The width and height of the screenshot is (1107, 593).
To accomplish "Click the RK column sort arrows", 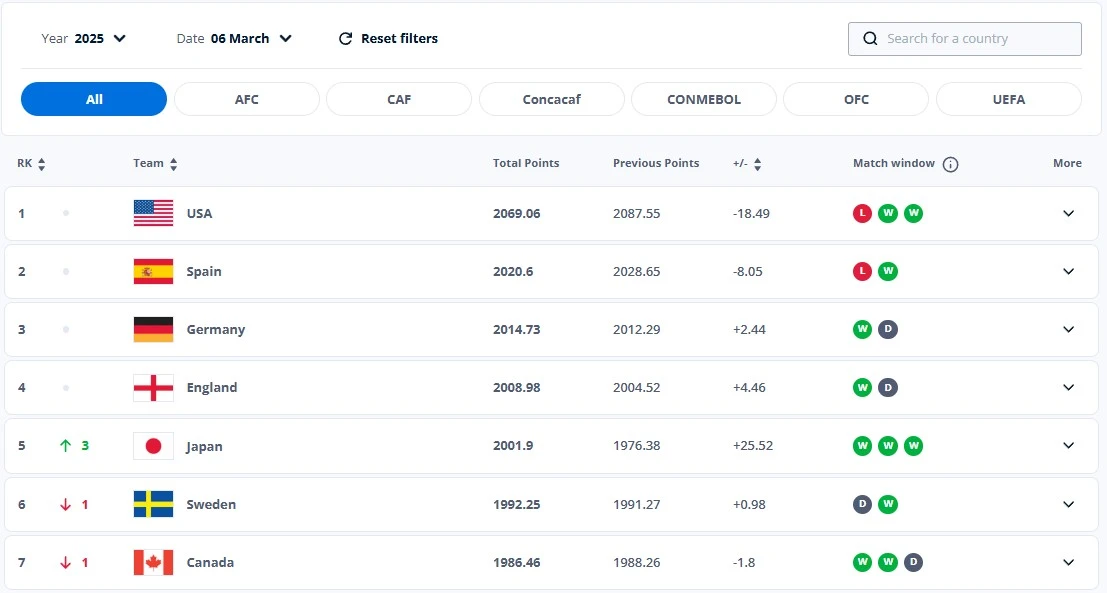I will pos(41,164).
